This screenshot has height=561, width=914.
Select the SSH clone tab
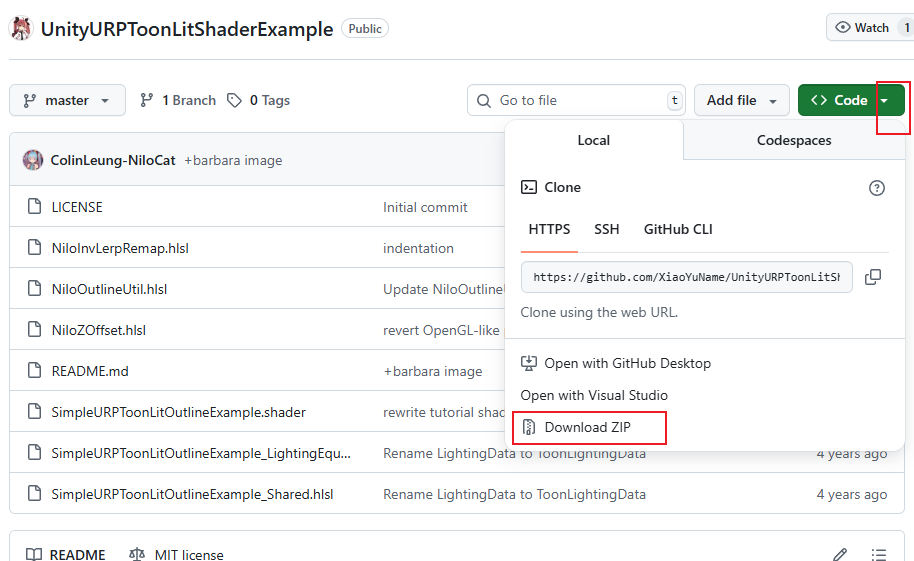pos(607,229)
